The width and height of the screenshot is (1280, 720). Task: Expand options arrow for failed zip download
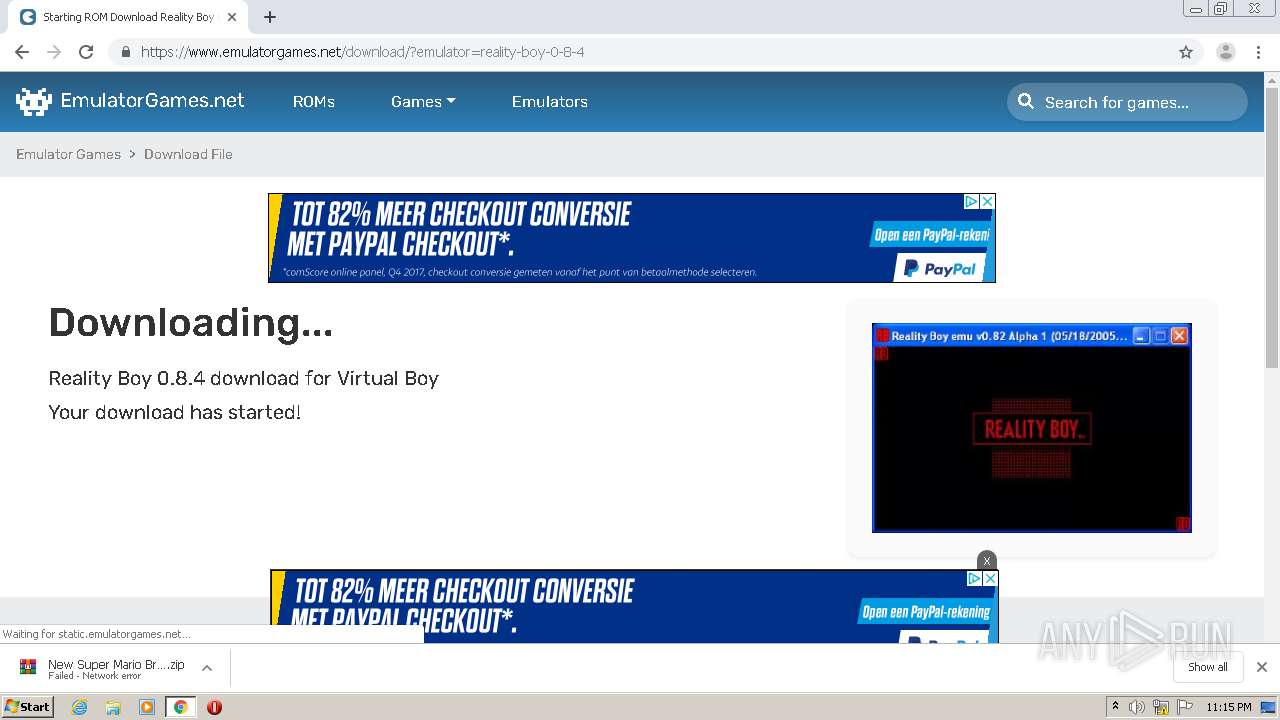click(x=207, y=668)
